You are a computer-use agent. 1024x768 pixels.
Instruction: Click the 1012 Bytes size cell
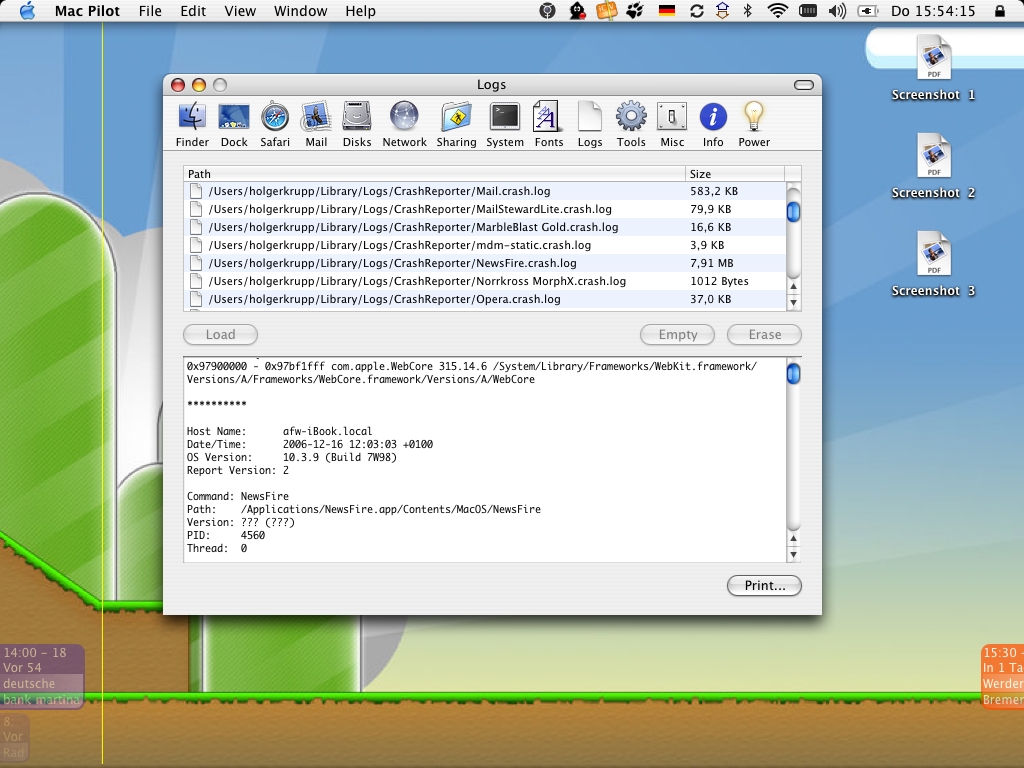(719, 281)
